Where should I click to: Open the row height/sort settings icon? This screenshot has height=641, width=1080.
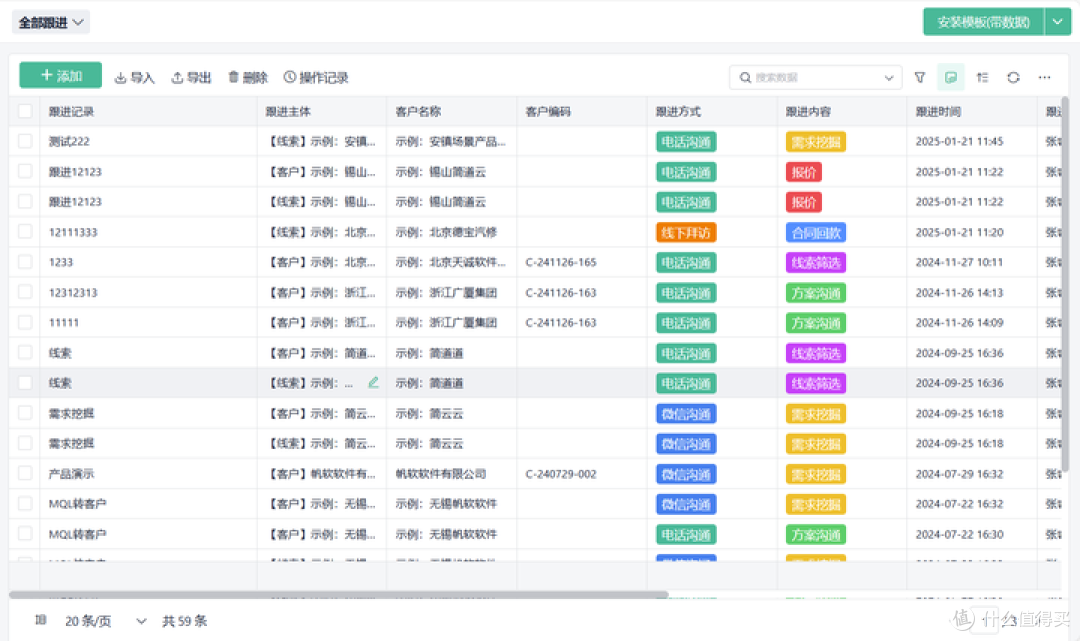pyautogui.click(x=981, y=76)
